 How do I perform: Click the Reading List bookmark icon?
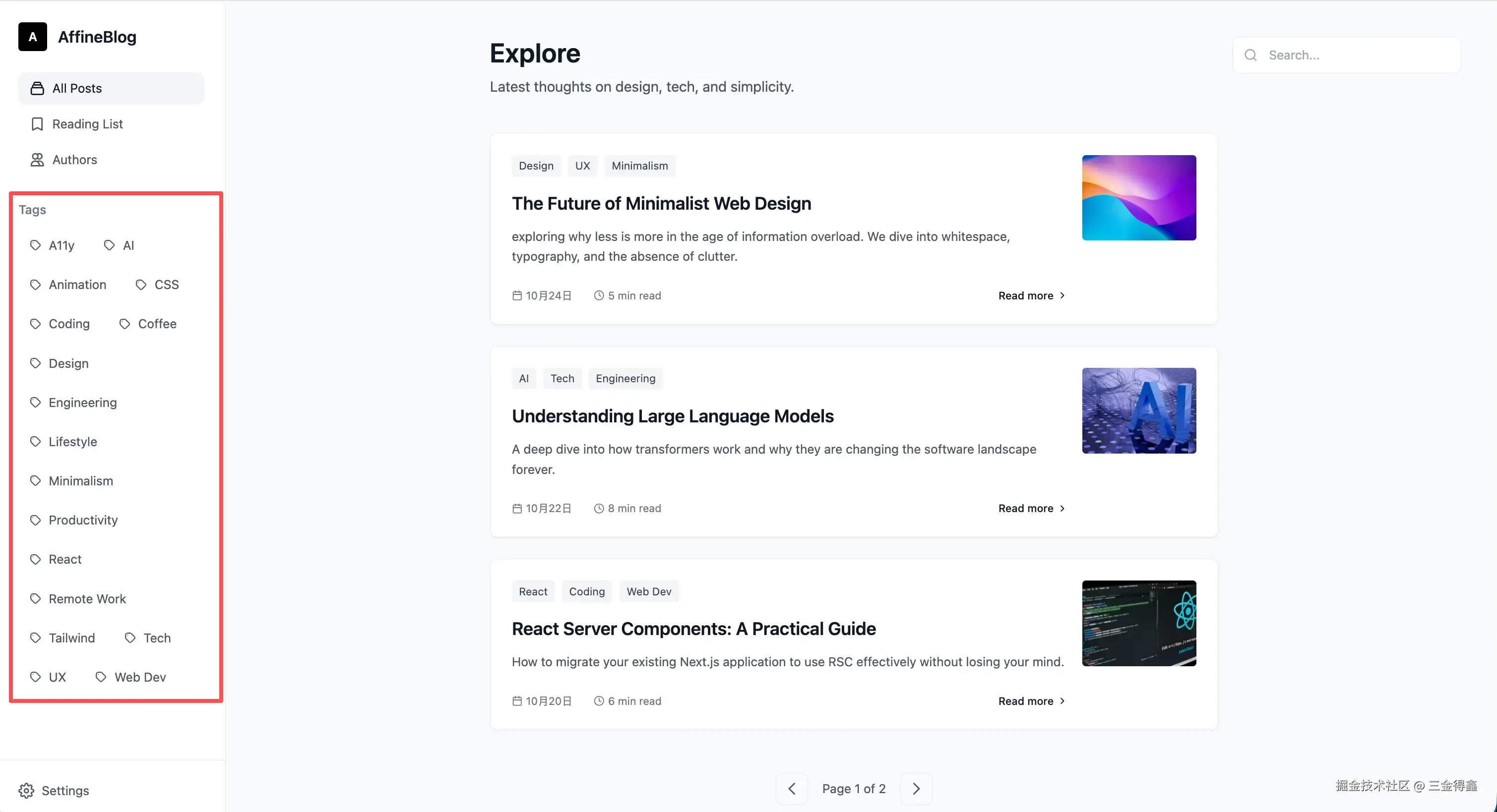click(x=37, y=124)
